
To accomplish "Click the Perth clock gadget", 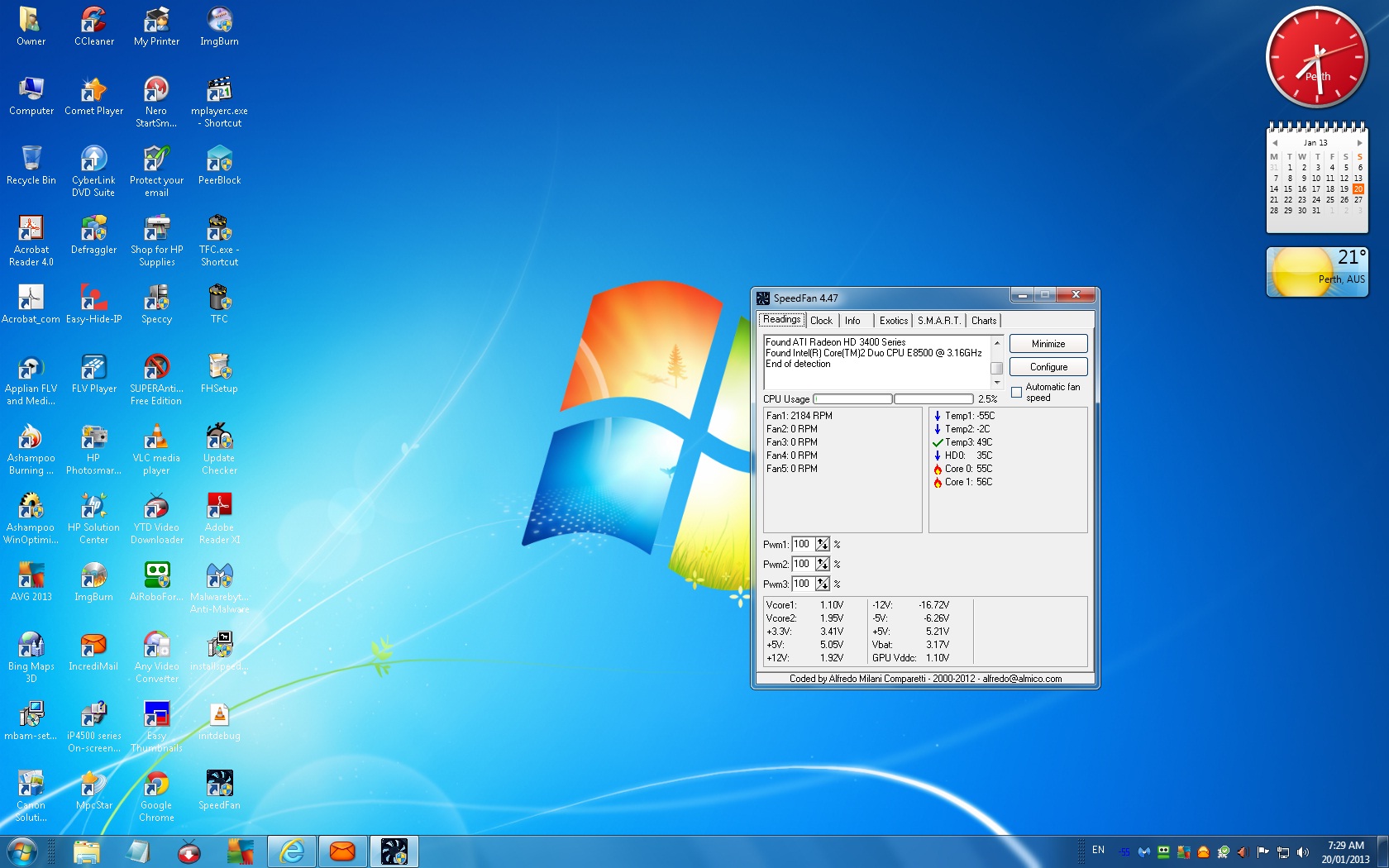I will (1317, 57).
